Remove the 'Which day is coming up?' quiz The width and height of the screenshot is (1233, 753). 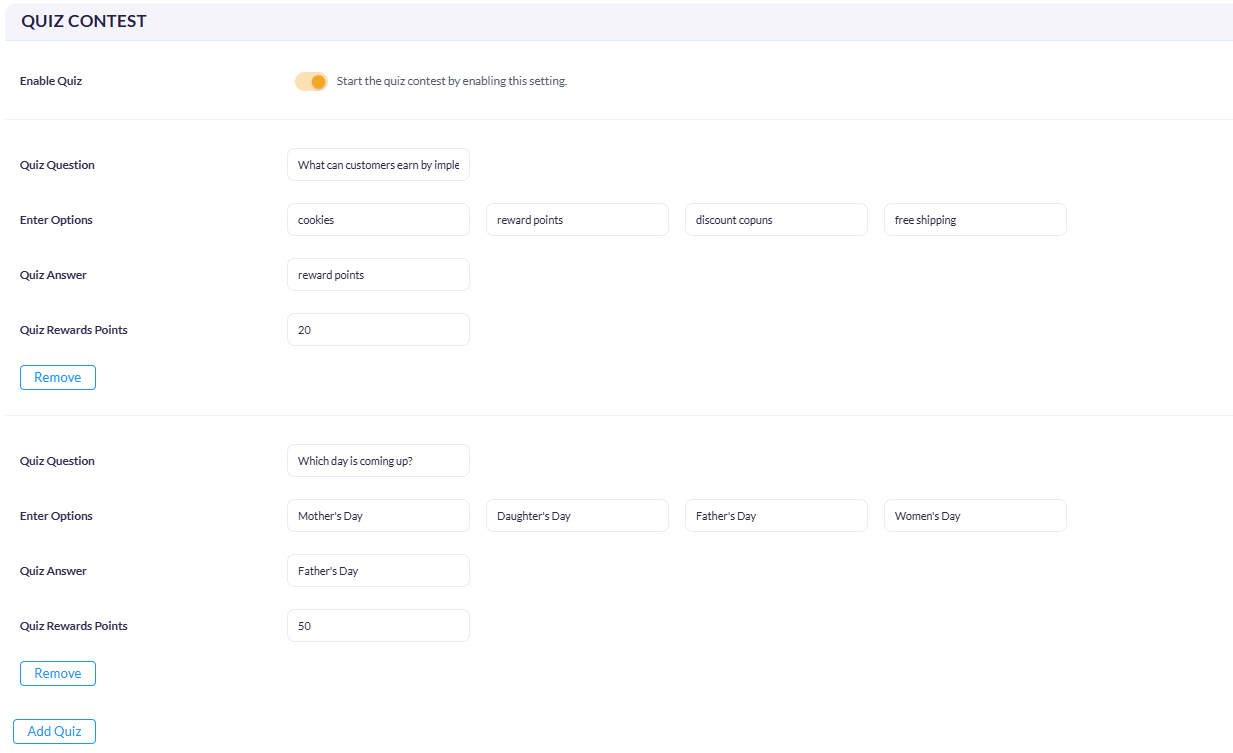click(x=58, y=673)
